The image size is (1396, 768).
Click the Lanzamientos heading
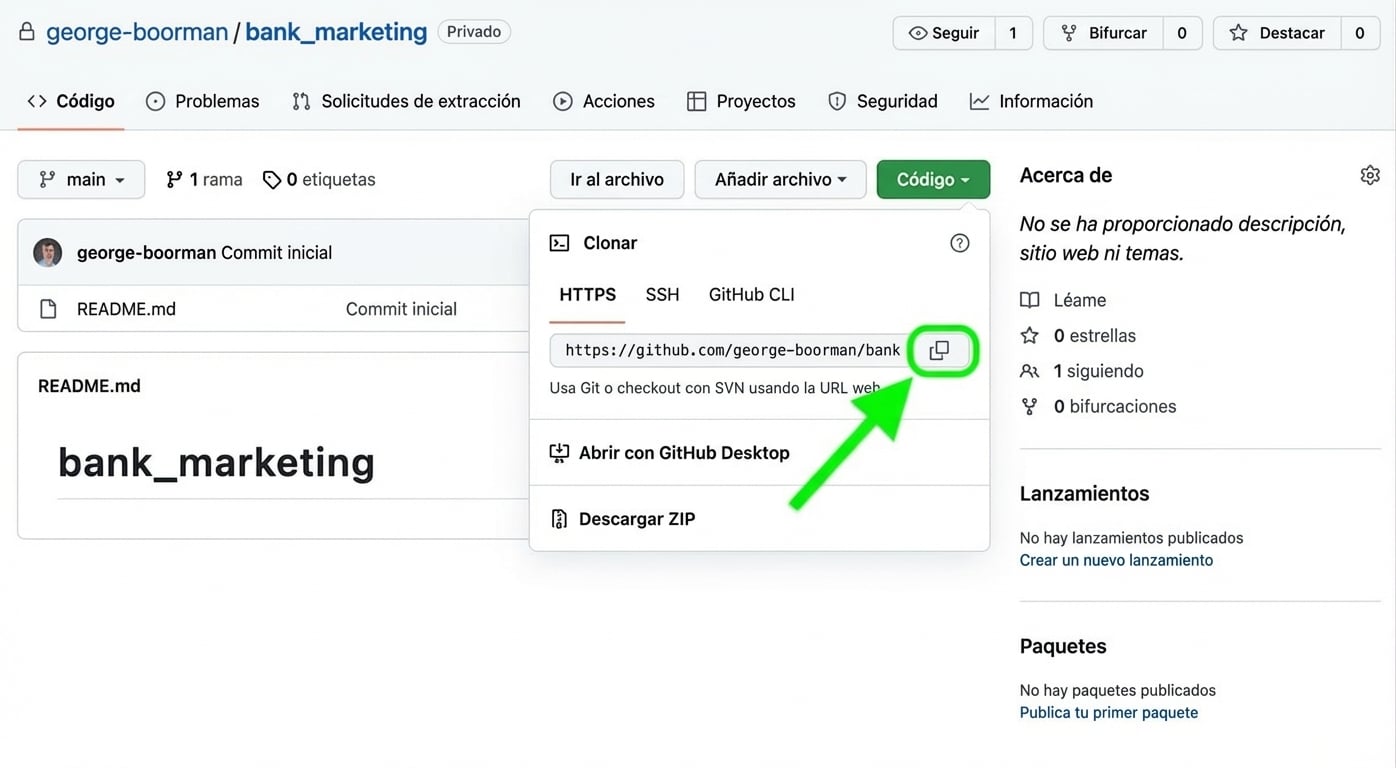coord(1084,494)
